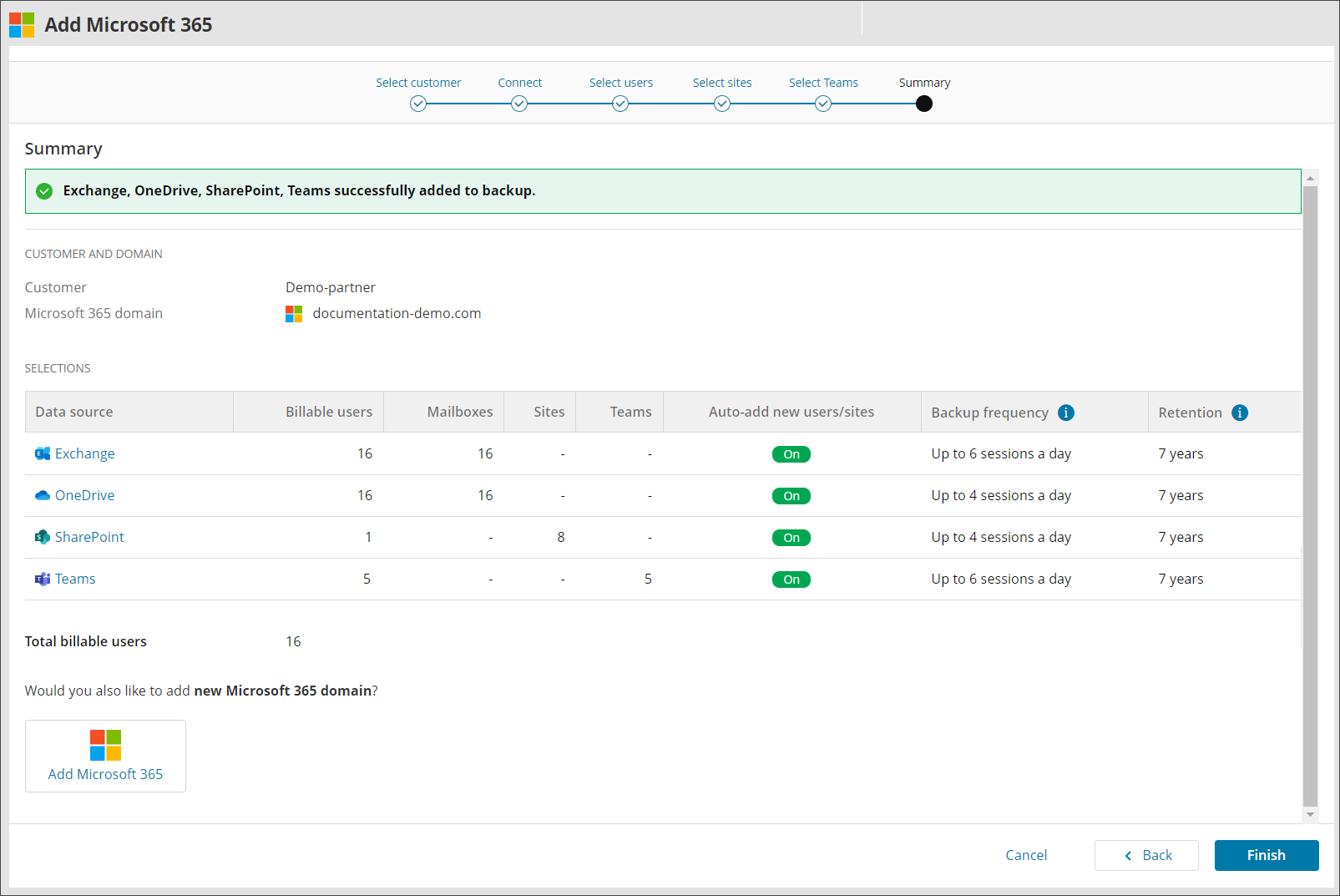Viewport: 1340px width, 896px height.
Task: Go back using the Back button
Action: pyautogui.click(x=1146, y=855)
